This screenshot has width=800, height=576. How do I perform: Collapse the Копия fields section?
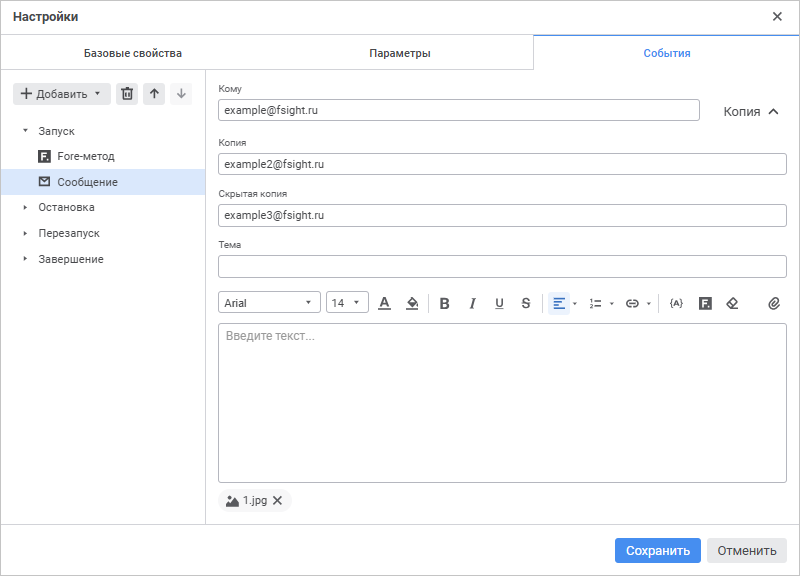[x=751, y=112]
